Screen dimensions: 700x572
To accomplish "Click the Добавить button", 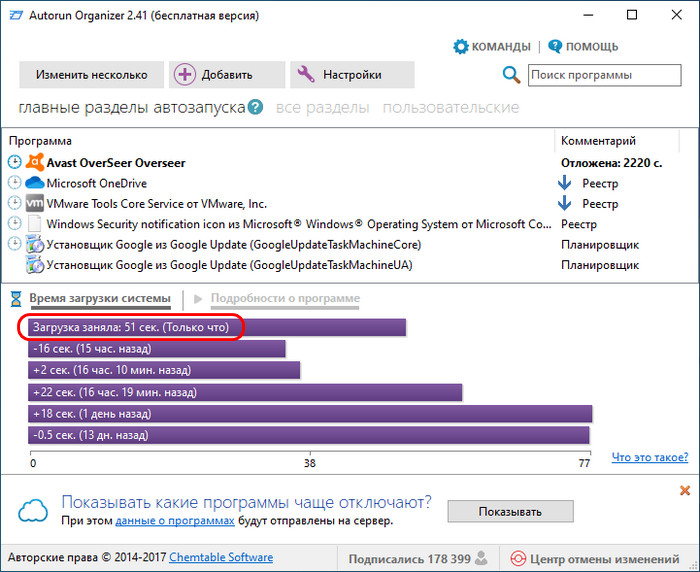I will click(x=227, y=75).
